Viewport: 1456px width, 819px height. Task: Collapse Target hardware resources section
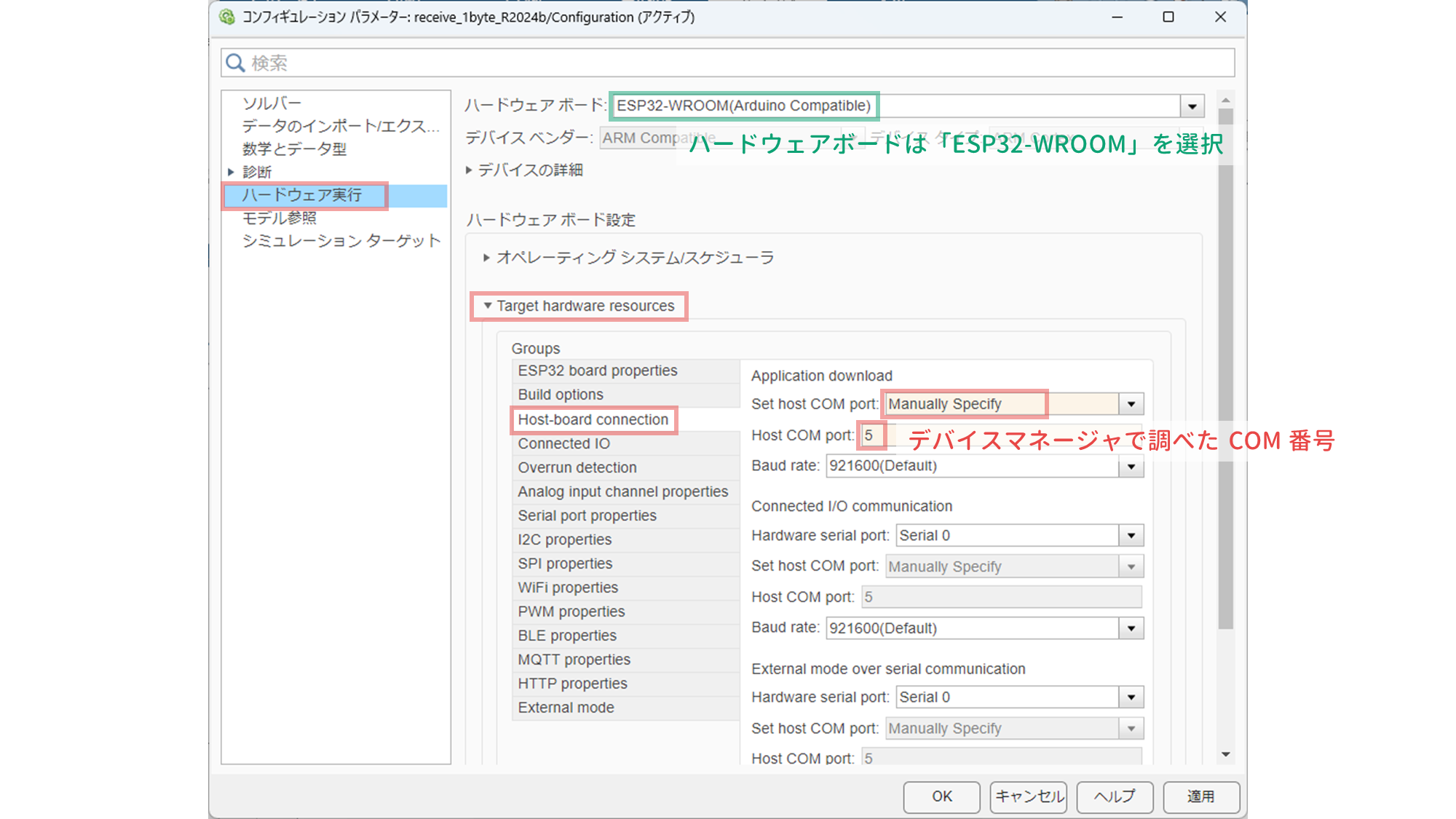(x=488, y=306)
